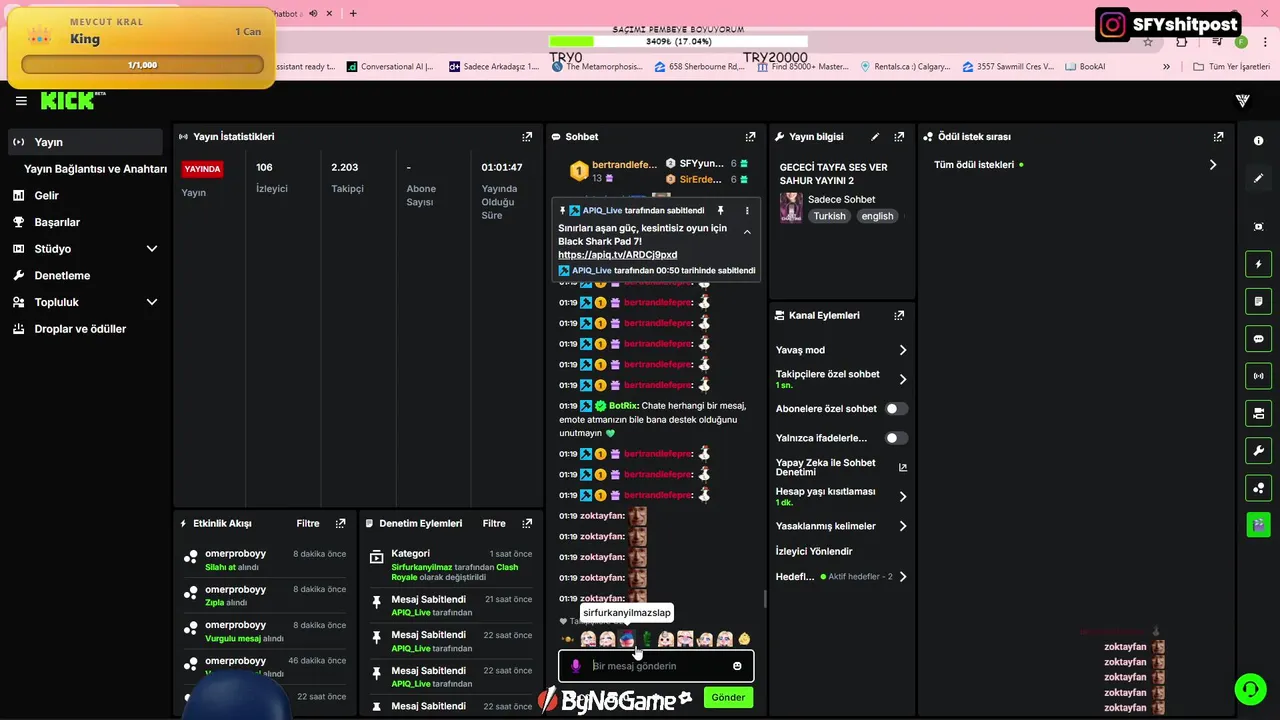Image resolution: width=1280 pixels, height=720 pixels.
Task: Click the lightning bolt icon in right sidebar
Action: coord(1258,264)
